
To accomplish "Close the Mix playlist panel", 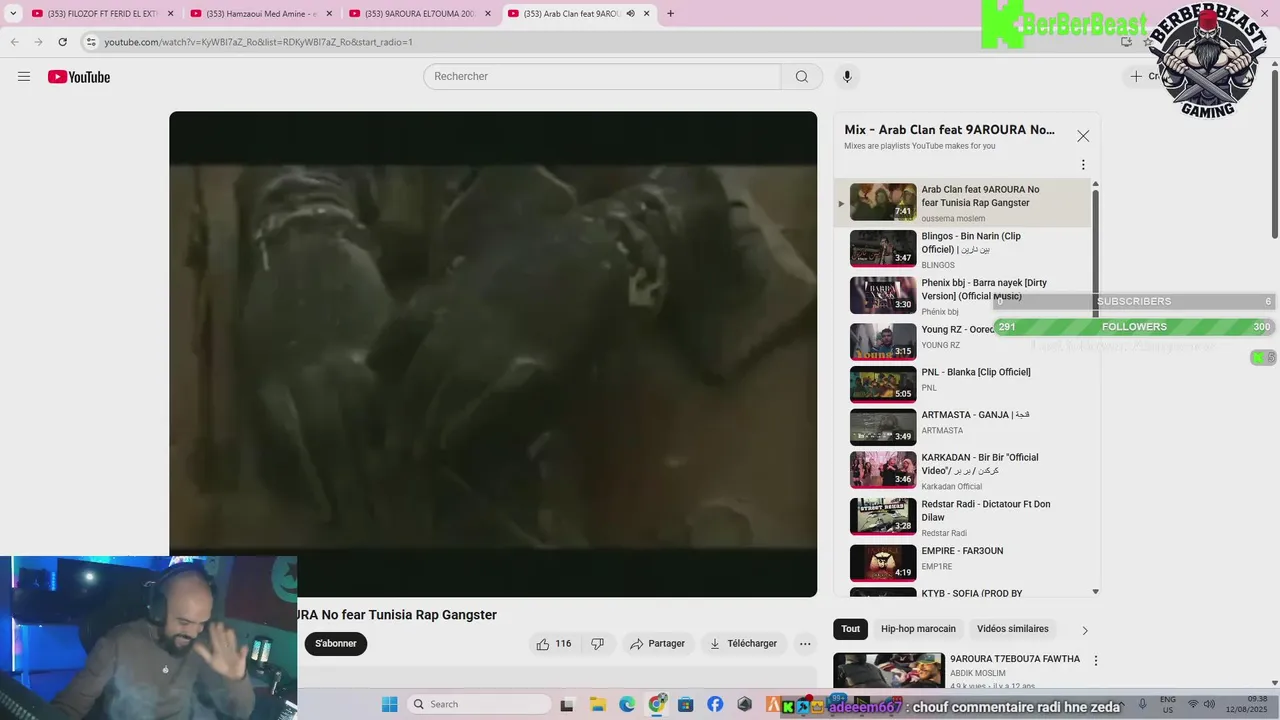I will point(1083,136).
